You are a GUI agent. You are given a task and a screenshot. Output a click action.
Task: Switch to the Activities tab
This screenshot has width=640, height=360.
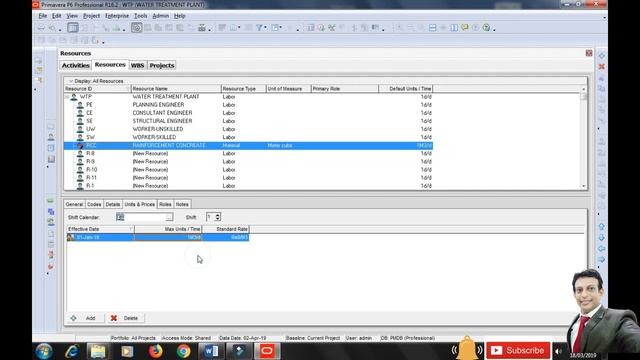coord(76,65)
